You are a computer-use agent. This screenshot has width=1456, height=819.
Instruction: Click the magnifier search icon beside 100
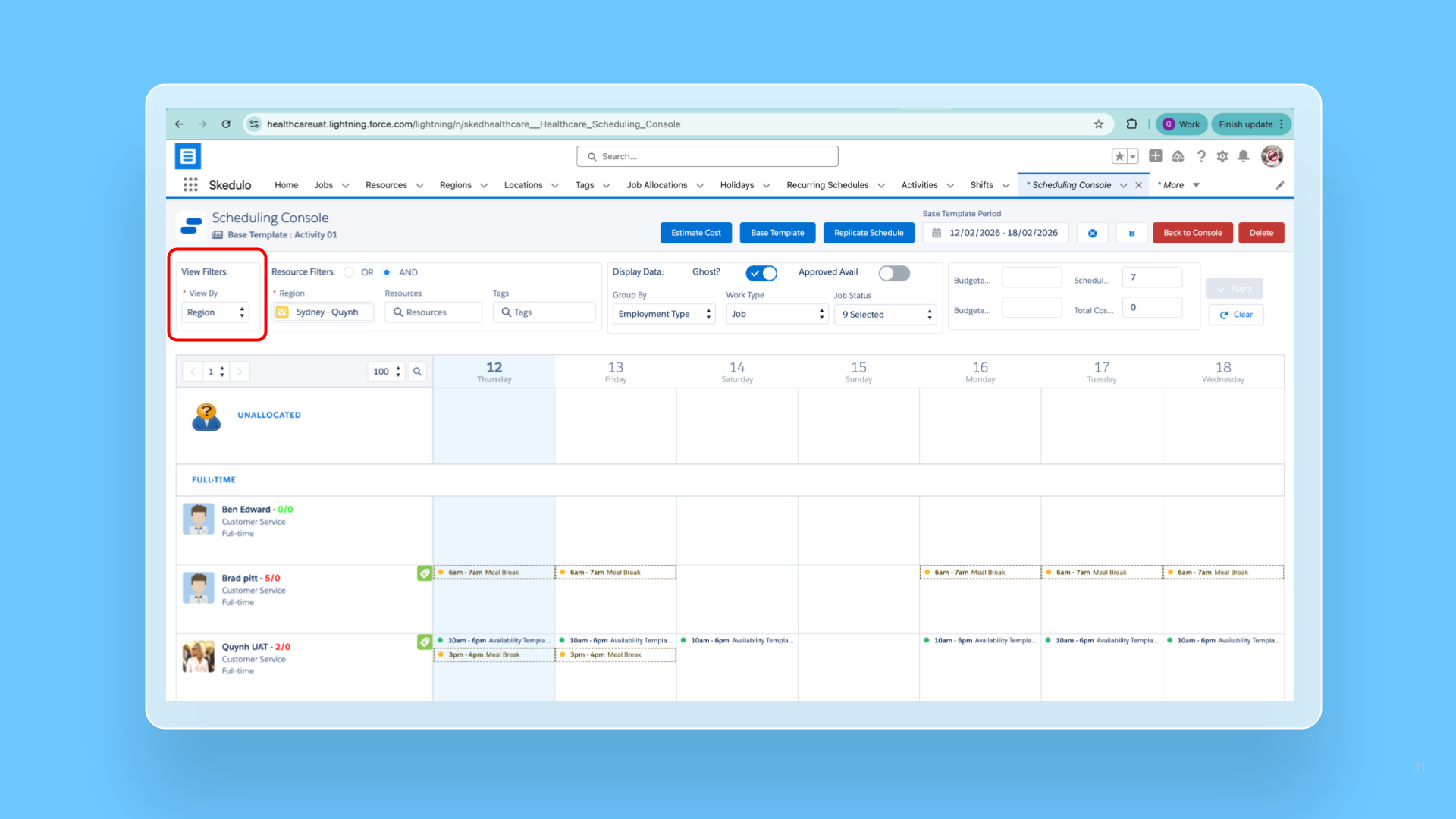point(417,372)
